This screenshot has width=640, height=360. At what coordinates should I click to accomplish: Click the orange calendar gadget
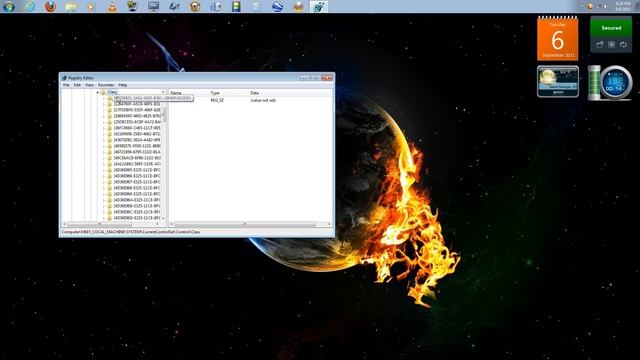[x=558, y=38]
